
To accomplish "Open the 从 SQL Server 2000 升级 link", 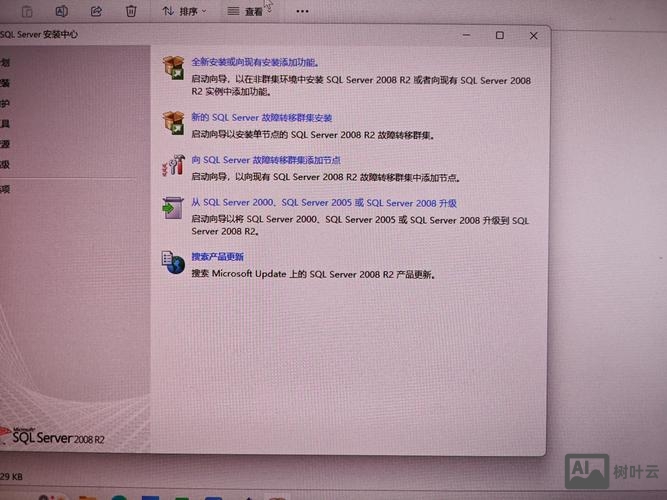I will (x=324, y=203).
